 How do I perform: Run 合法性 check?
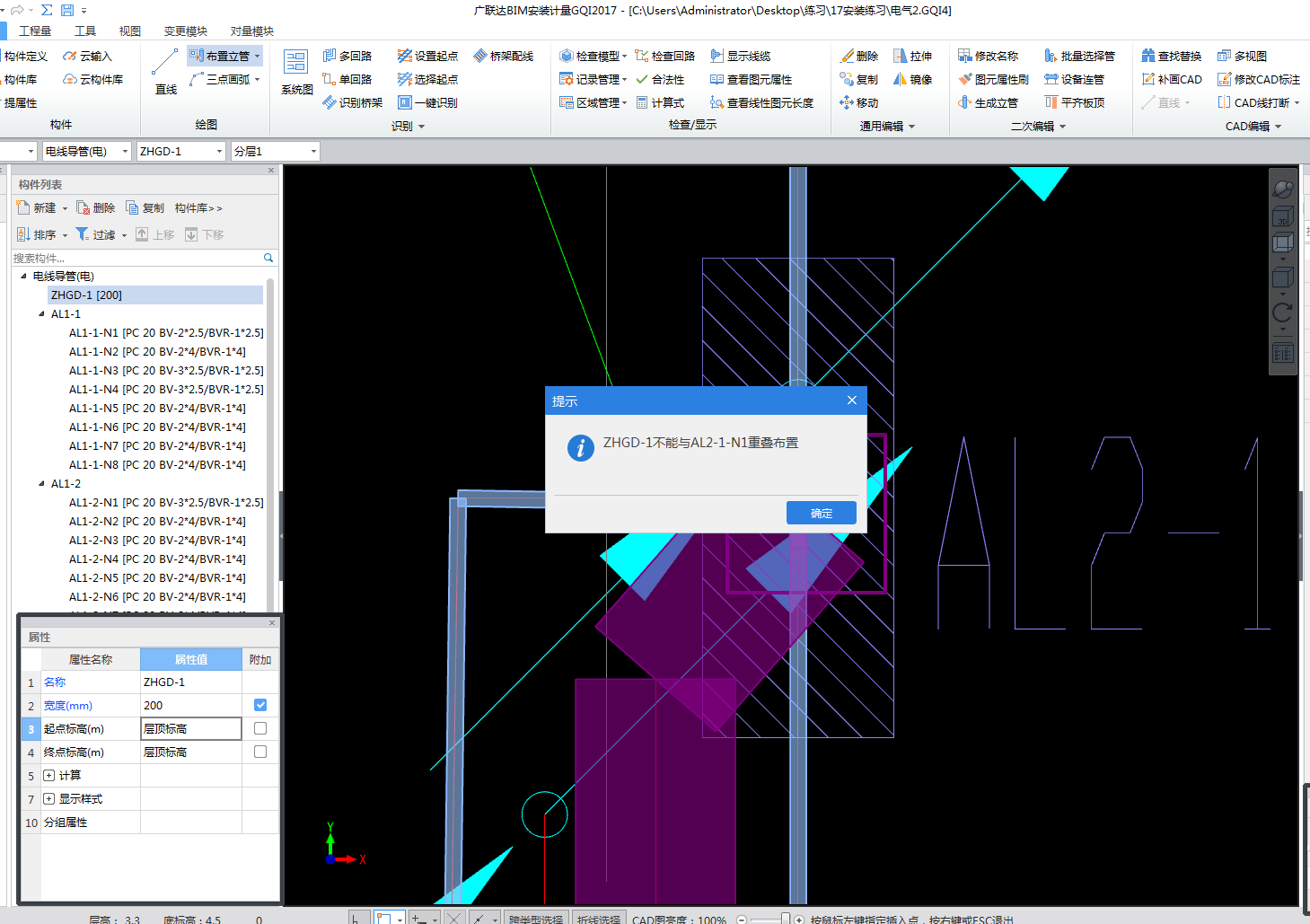(x=660, y=79)
